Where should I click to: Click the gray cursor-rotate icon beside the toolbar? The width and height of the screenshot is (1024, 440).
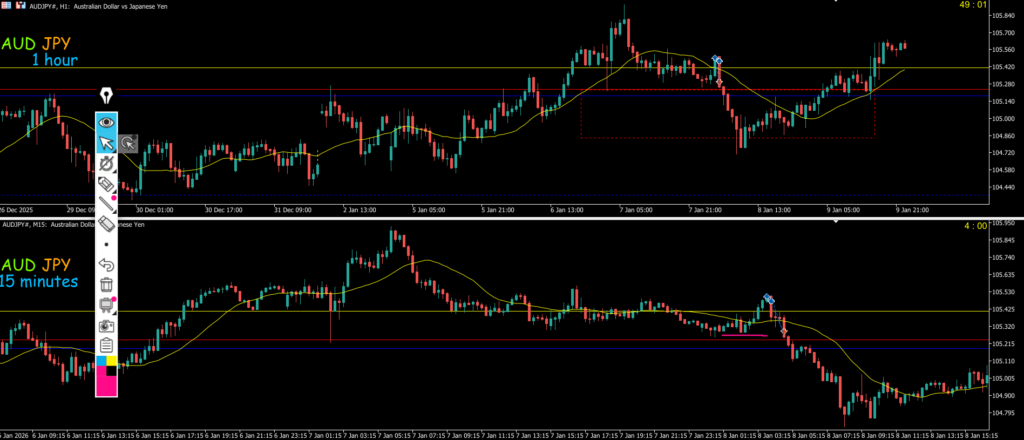128,144
